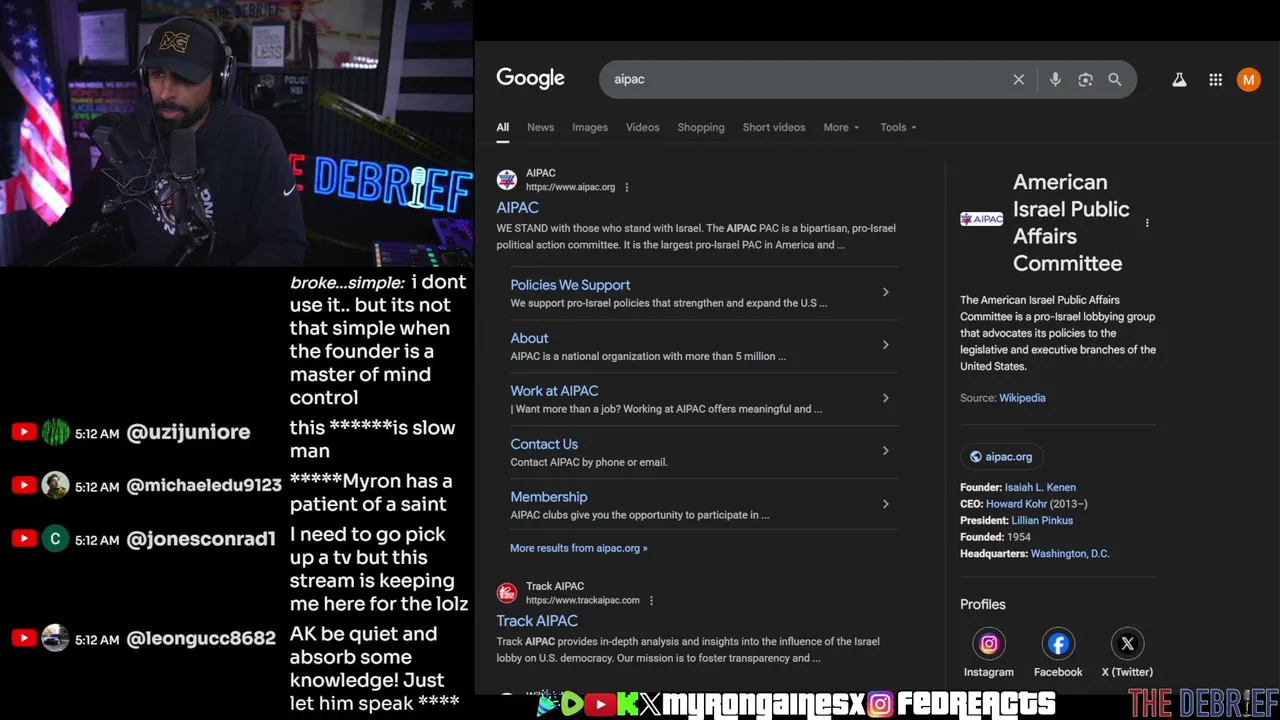Open the Google apps grid icon
Image resolution: width=1280 pixels, height=720 pixels.
click(x=1215, y=80)
